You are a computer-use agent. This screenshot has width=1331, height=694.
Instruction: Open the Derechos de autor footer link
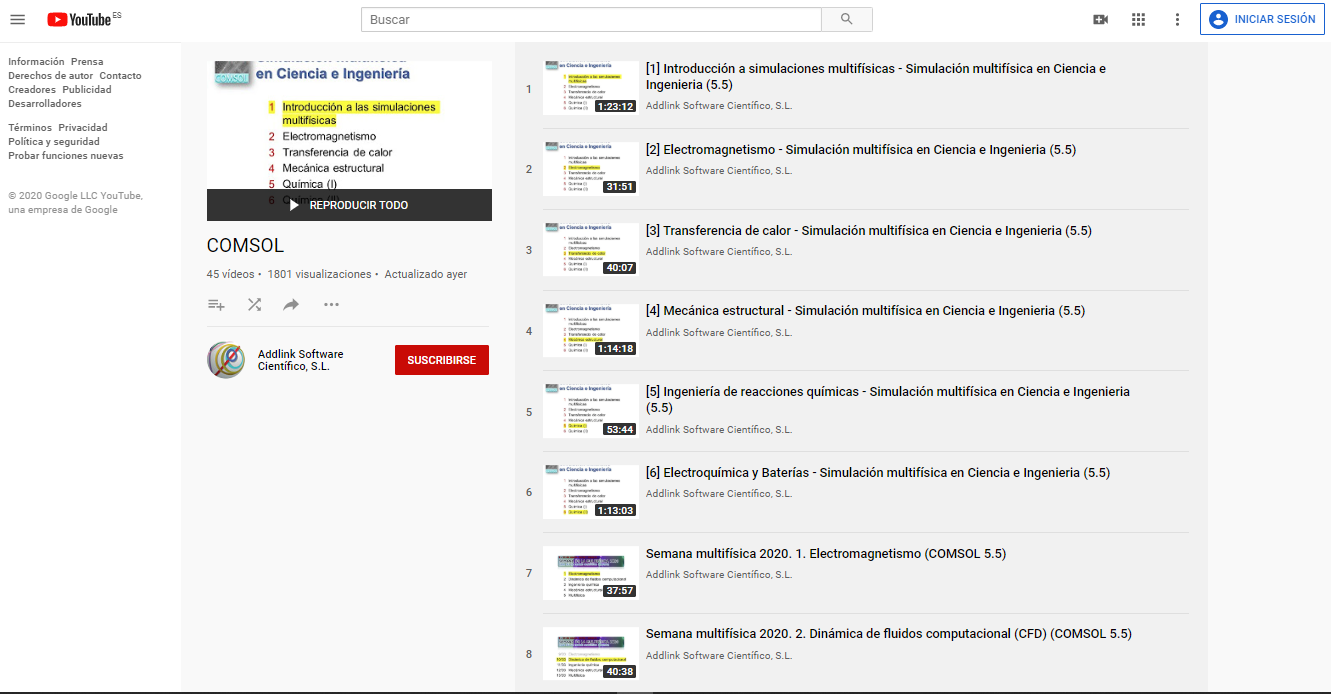(50, 76)
